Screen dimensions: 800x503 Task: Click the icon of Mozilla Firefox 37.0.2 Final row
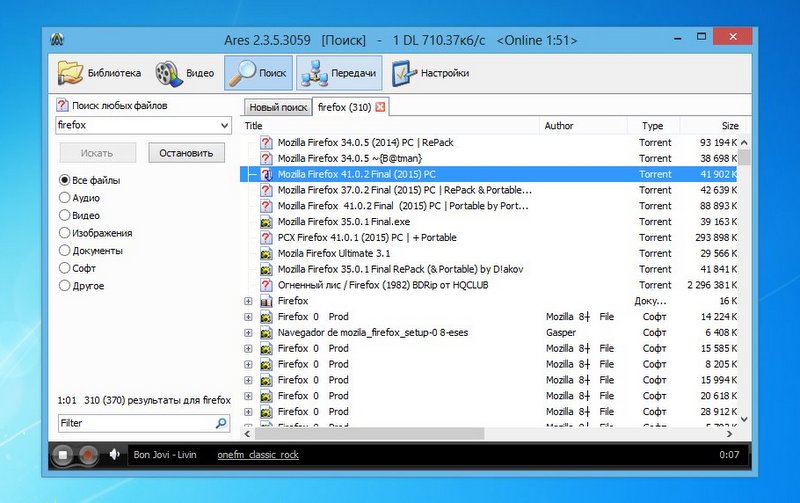[x=266, y=190]
